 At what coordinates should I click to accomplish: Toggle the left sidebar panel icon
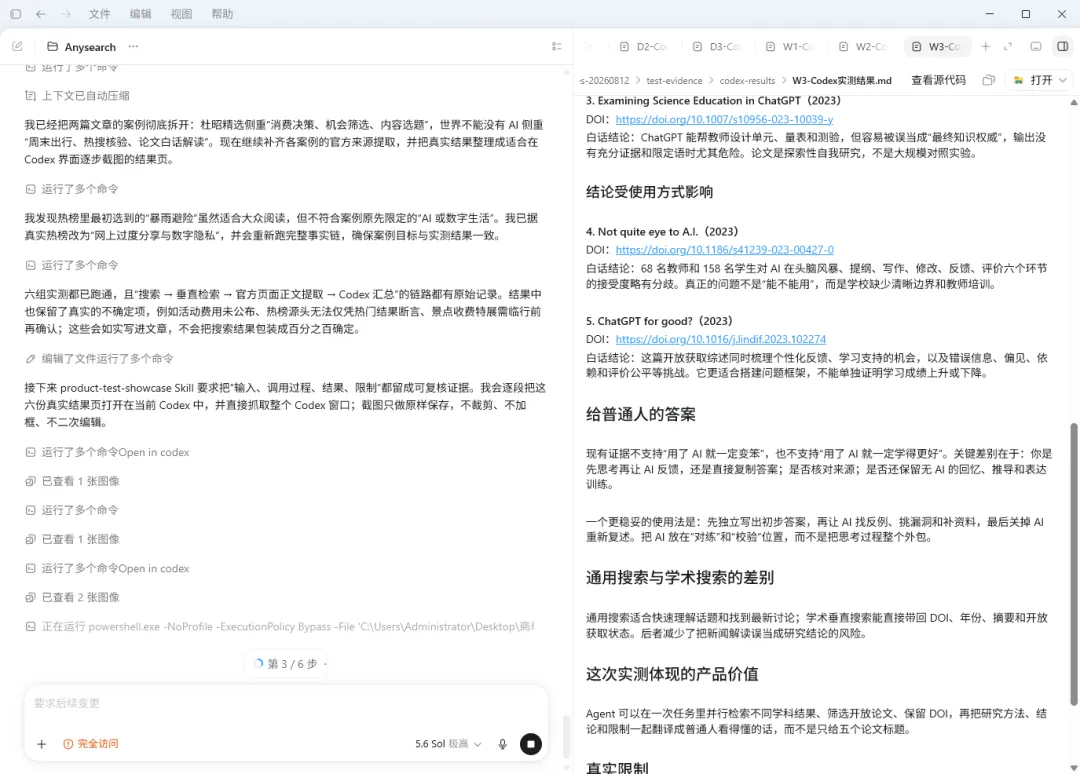15,14
